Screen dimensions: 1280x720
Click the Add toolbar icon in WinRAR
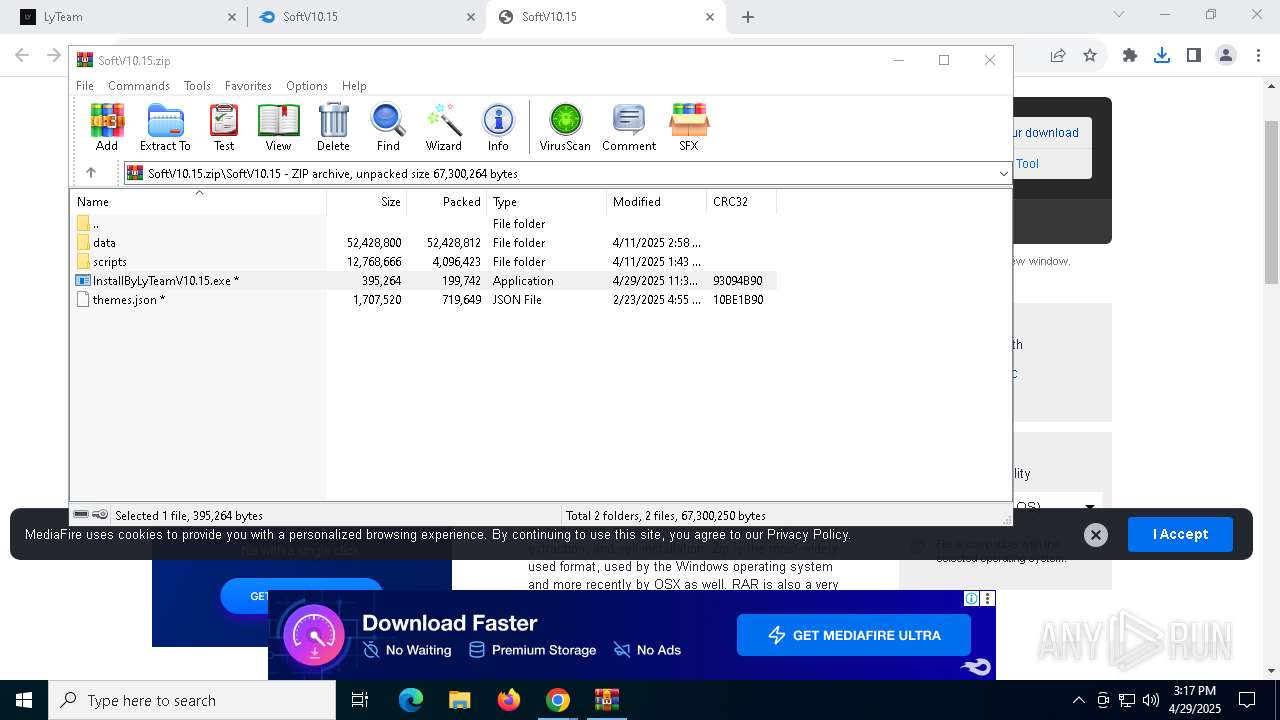point(107,127)
